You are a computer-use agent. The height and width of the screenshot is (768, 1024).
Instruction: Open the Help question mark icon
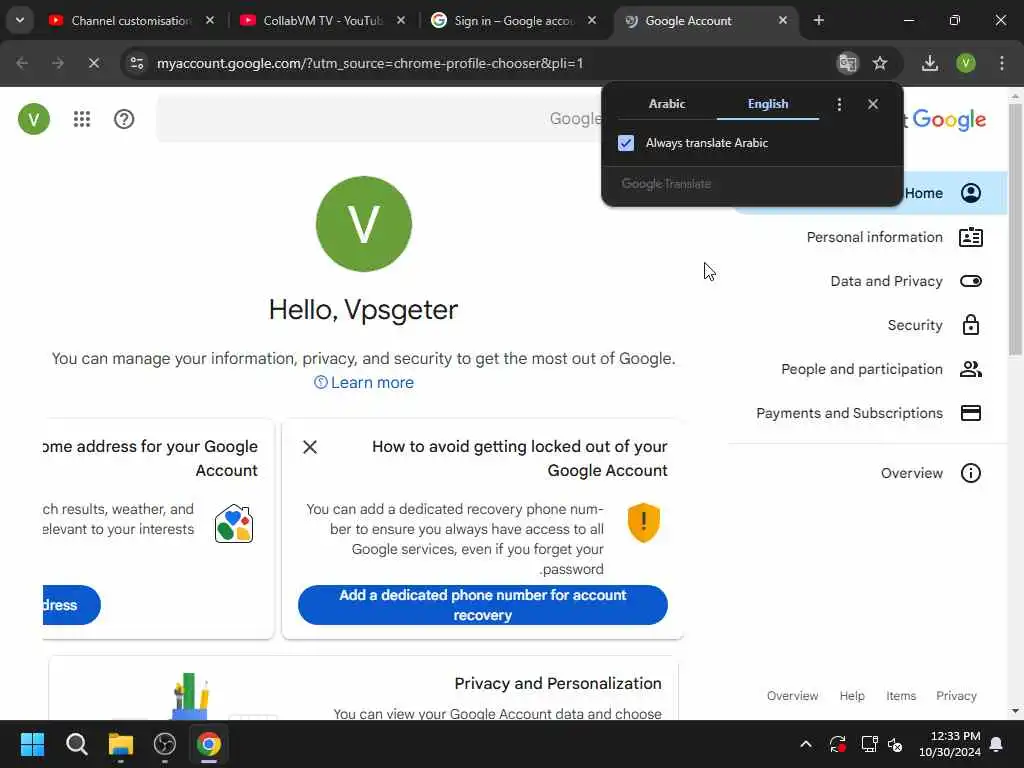(124, 119)
